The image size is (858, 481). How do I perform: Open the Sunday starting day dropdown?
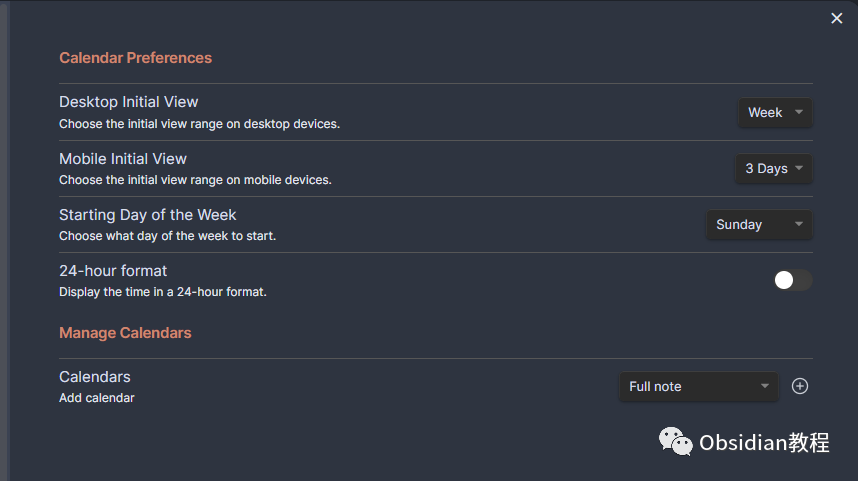point(759,224)
